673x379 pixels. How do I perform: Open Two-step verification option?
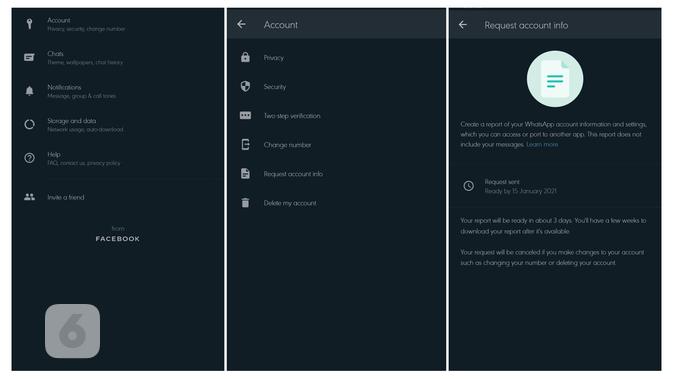click(x=336, y=116)
